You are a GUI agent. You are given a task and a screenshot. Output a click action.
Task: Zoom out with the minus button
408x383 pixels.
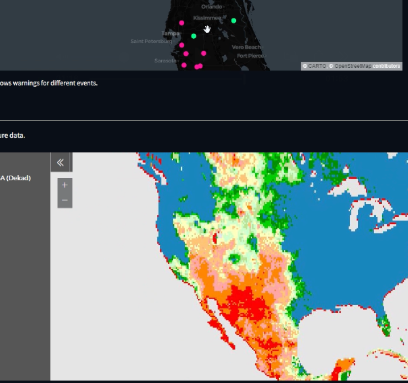point(65,200)
